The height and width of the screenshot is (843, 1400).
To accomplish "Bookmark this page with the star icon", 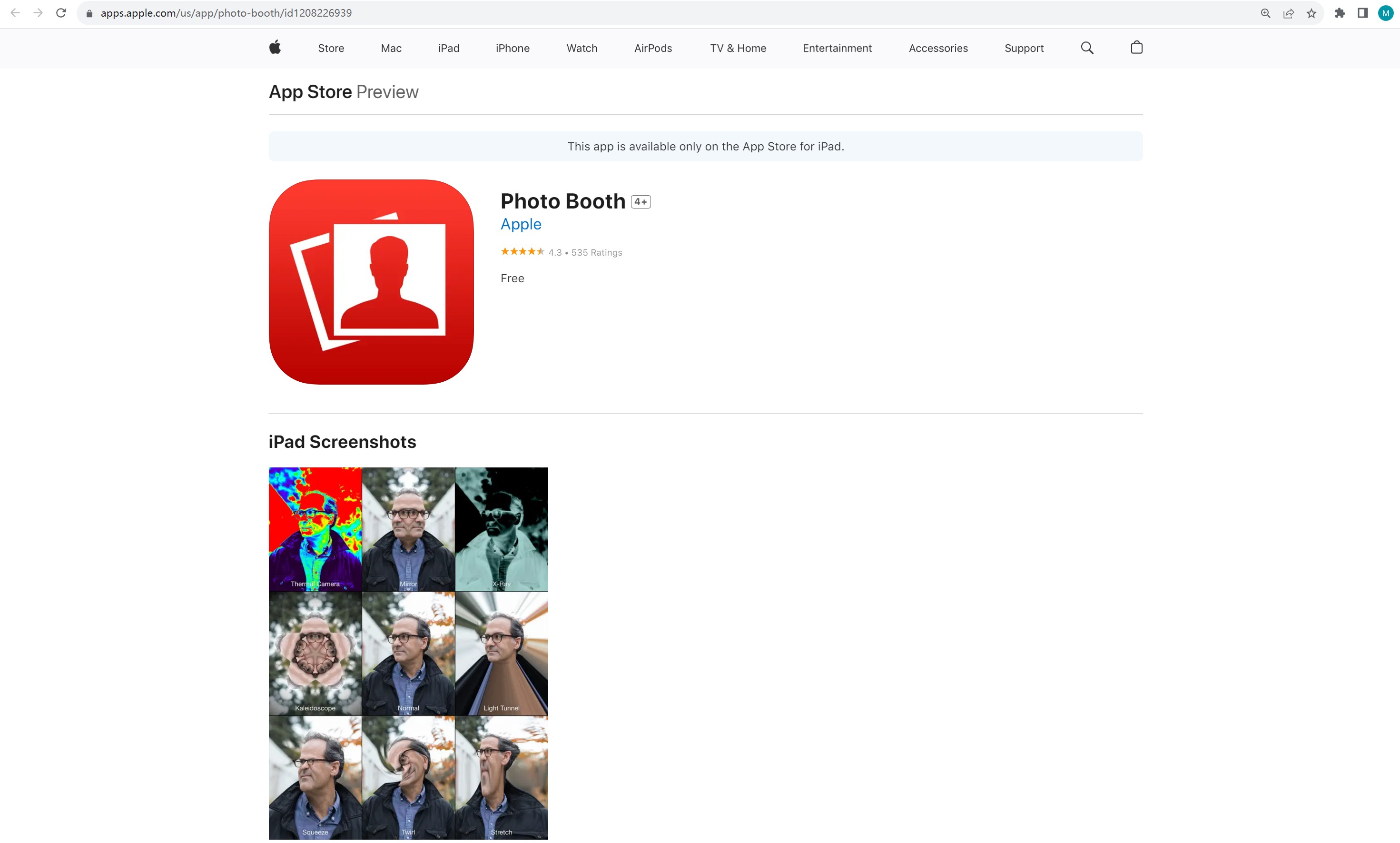I will click(x=1311, y=12).
